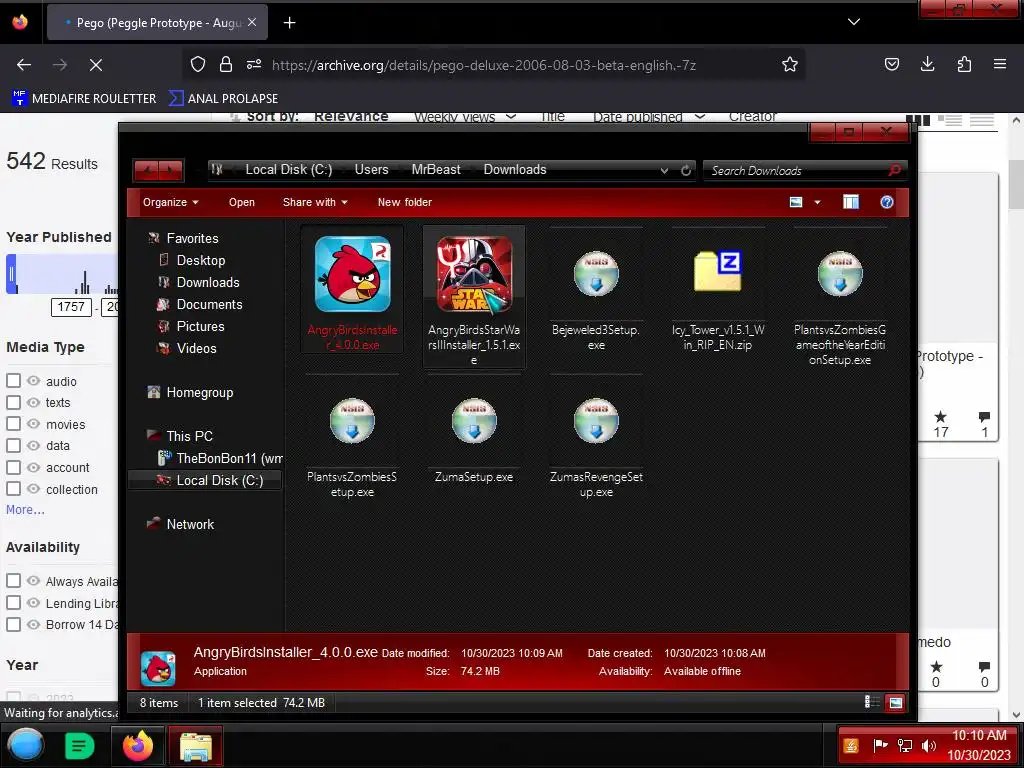Open Start orb on taskbar
This screenshot has height=768, width=1024.
[25, 746]
